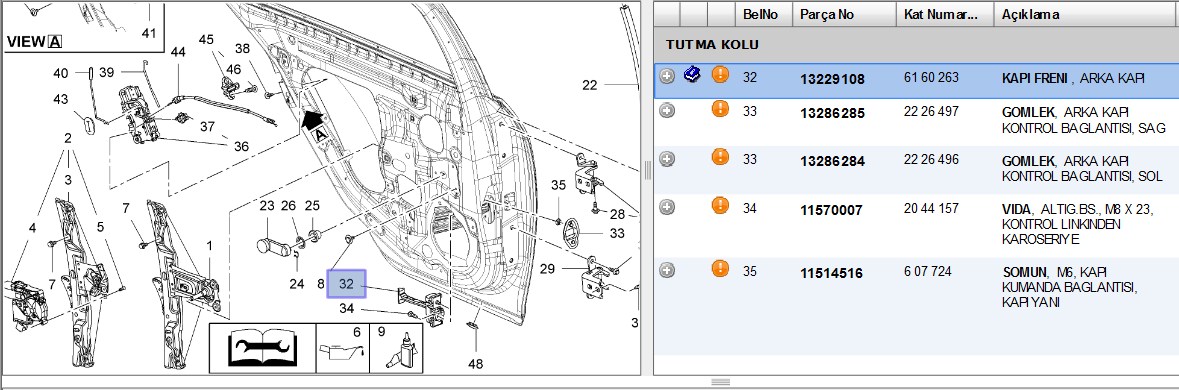Click callout 33 next to the oval gasket
Screen dimensions: 1179x390
pyautogui.click(x=617, y=234)
